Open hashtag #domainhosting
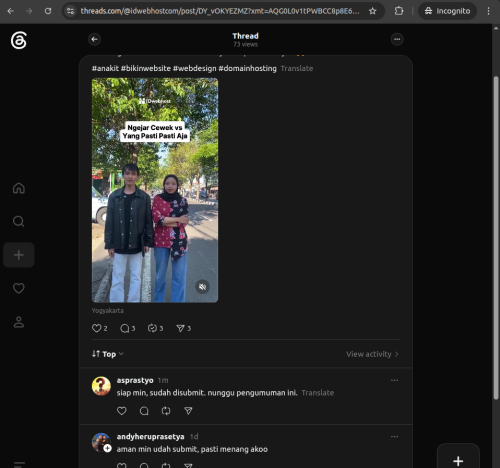Screen dimensions: 500x468 point(247,68)
